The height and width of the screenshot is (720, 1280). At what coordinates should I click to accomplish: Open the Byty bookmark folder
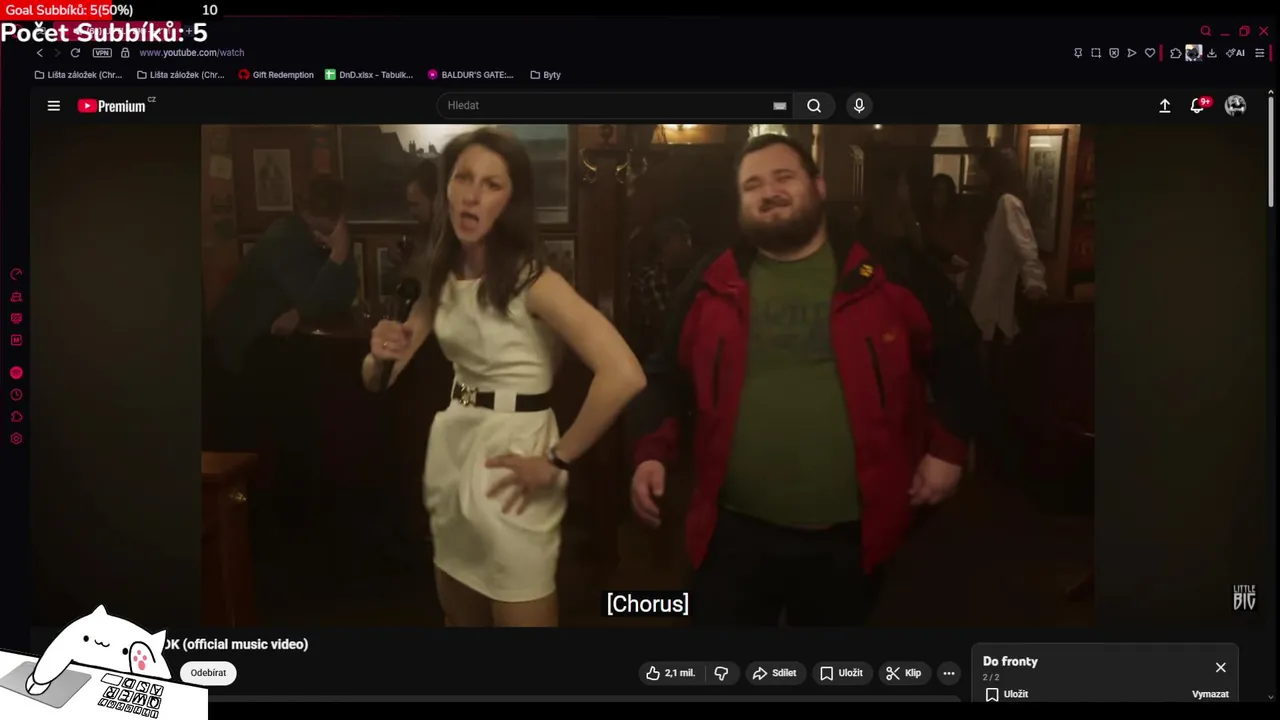545,75
